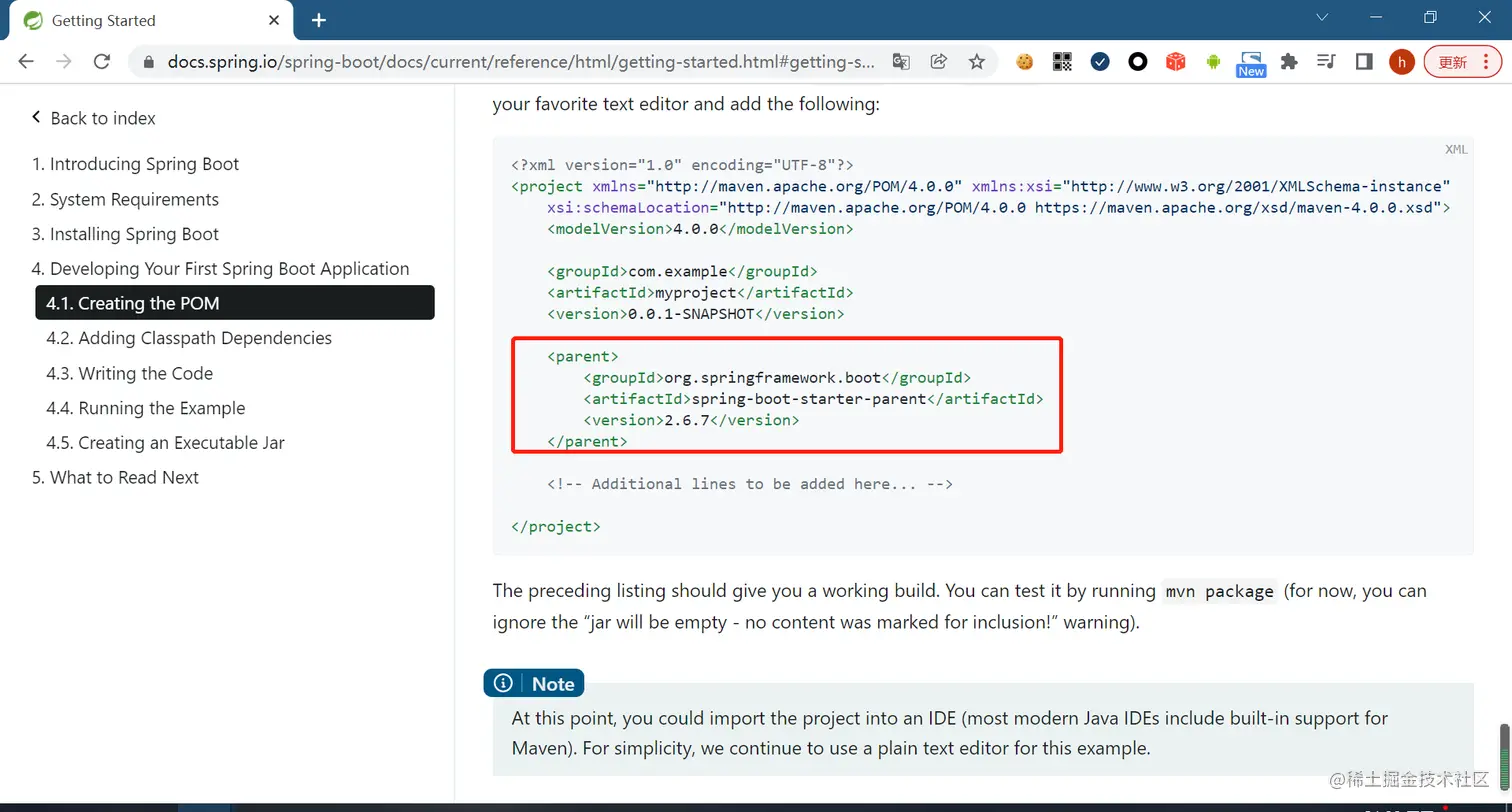Screen dimensions: 1512x812
Task: Open '1. Introducing Spring Boot'
Action: coord(135,164)
